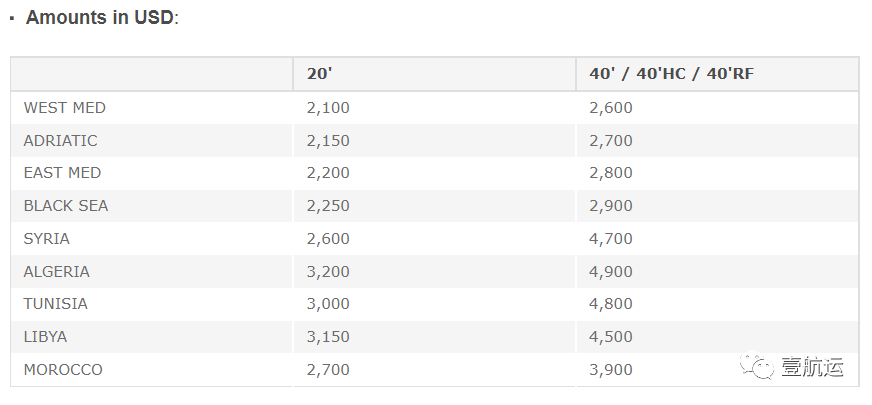
Task: Select the WEST MED row label
Action: pyautogui.click(x=65, y=107)
